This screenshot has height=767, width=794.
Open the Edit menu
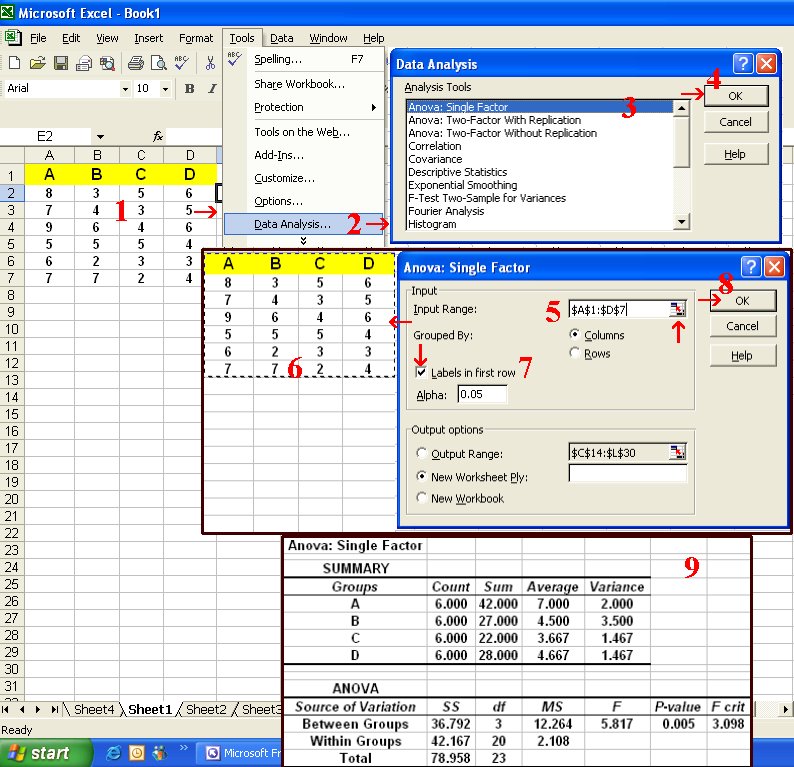(71, 38)
